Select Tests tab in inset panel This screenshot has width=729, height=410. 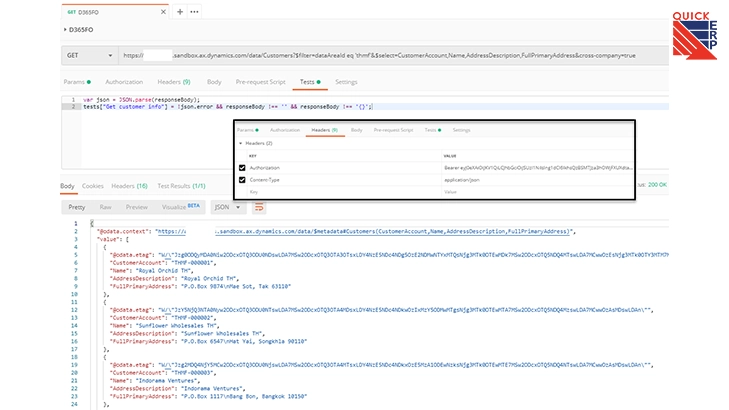click(432, 130)
